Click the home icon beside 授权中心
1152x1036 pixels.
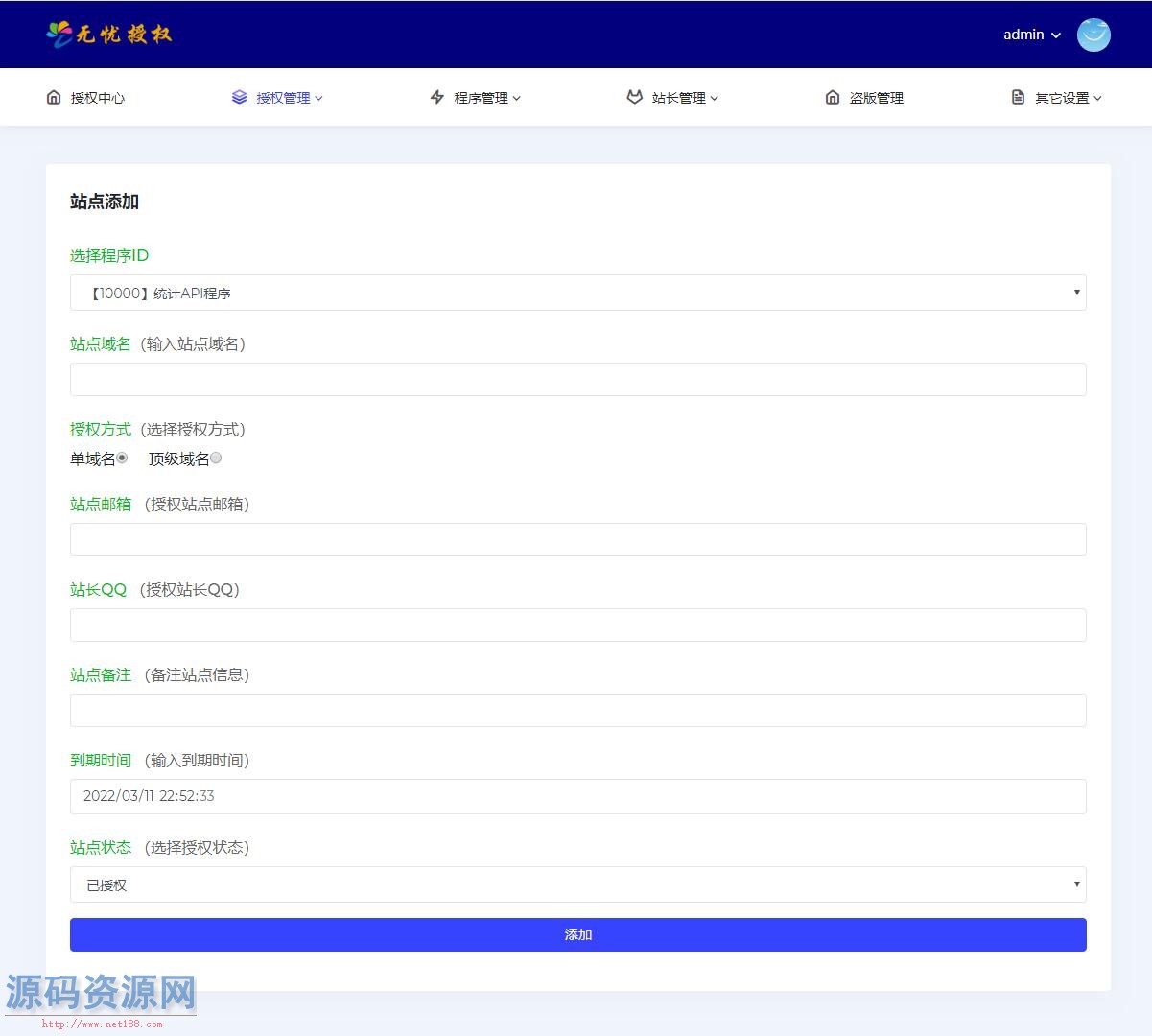(54, 97)
